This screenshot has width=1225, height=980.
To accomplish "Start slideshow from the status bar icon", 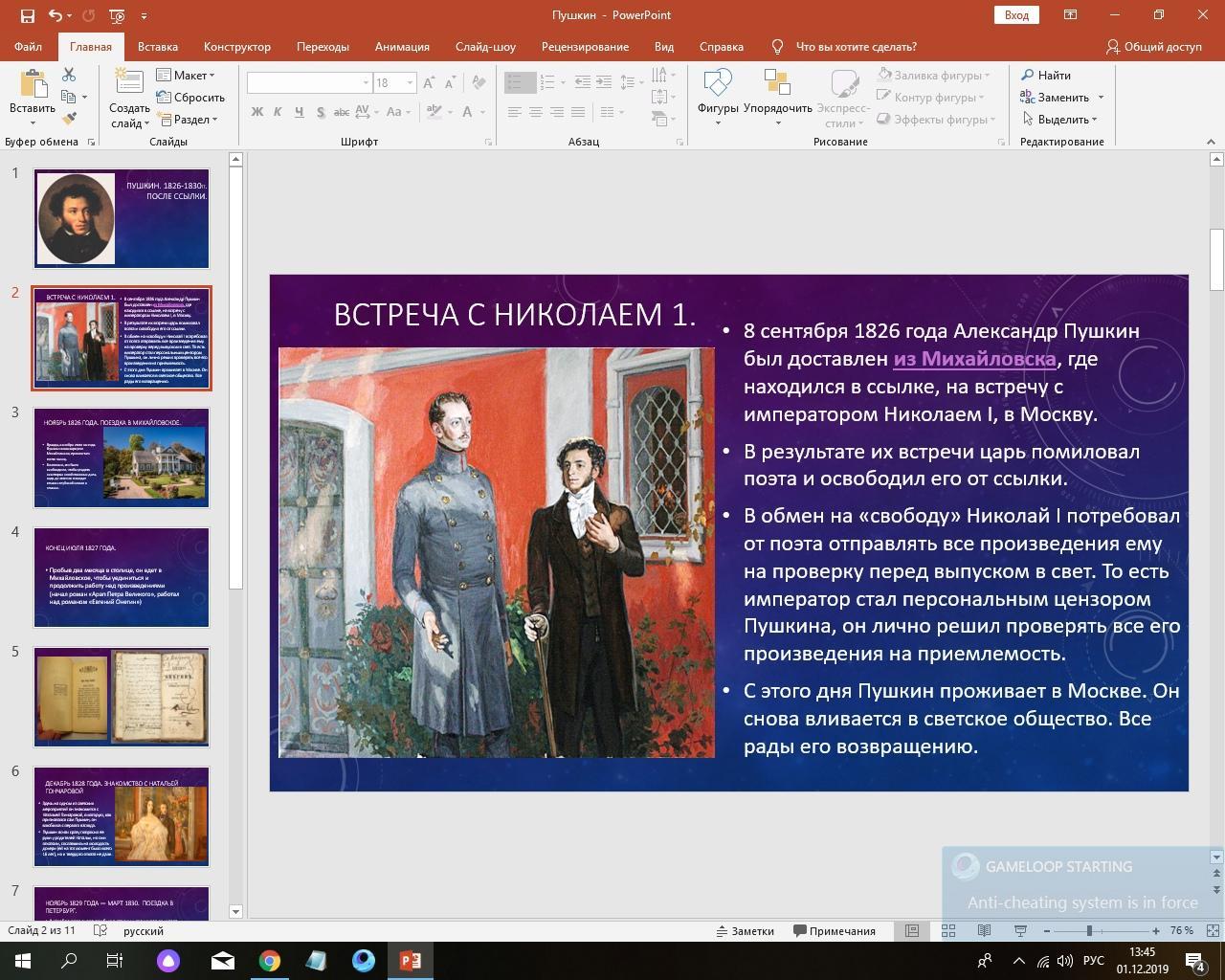I will tap(1020, 930).
